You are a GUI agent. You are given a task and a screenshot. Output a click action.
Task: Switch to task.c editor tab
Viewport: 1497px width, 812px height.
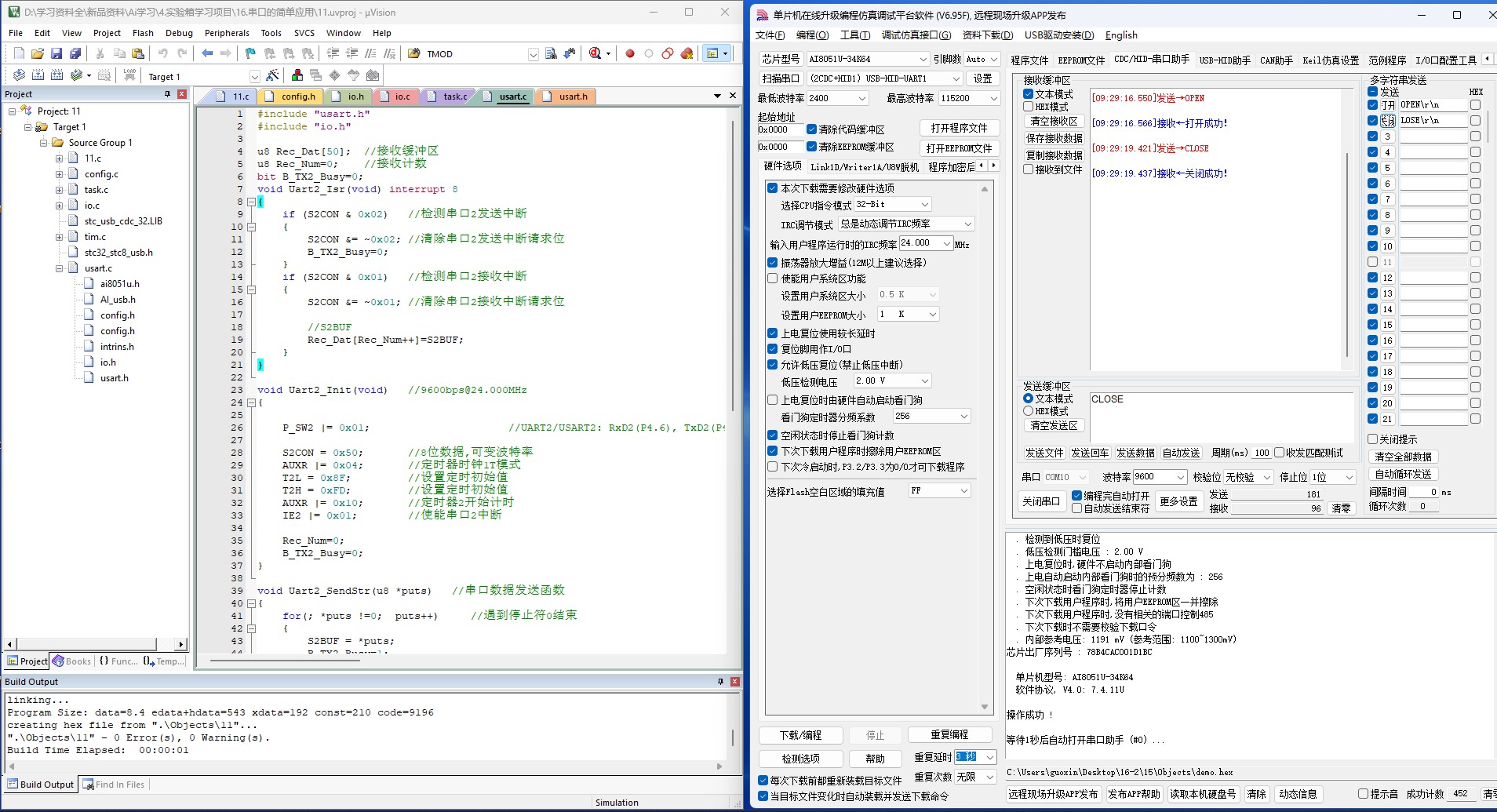(x=449, y=96)
